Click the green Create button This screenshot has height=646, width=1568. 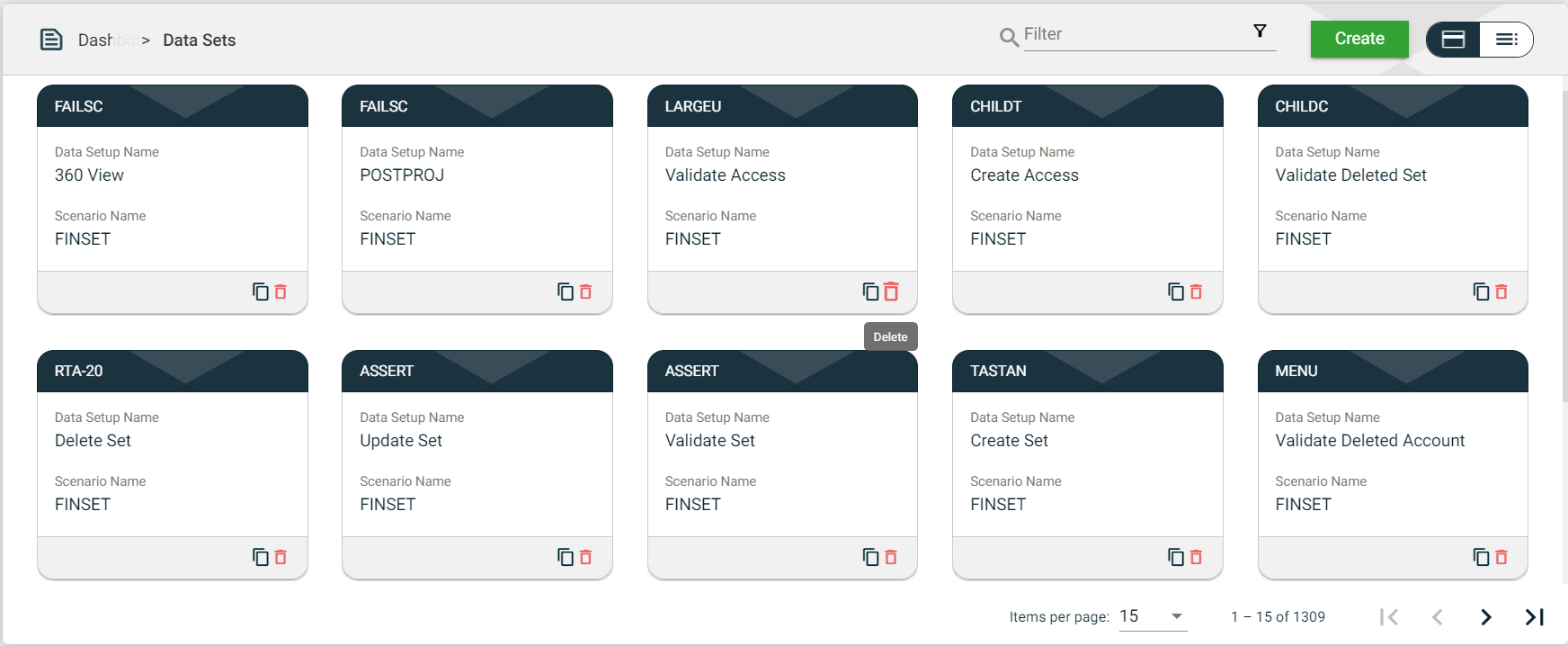click(1359, 39)
